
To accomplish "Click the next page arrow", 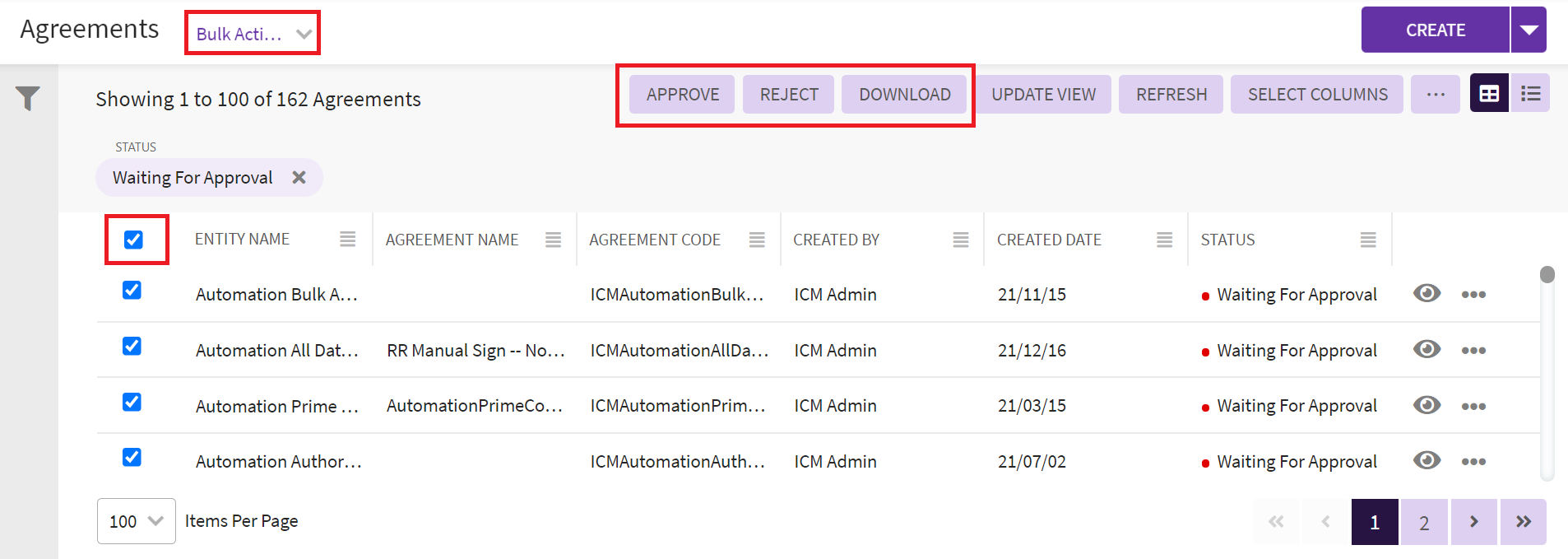I will coord(1473,522).
